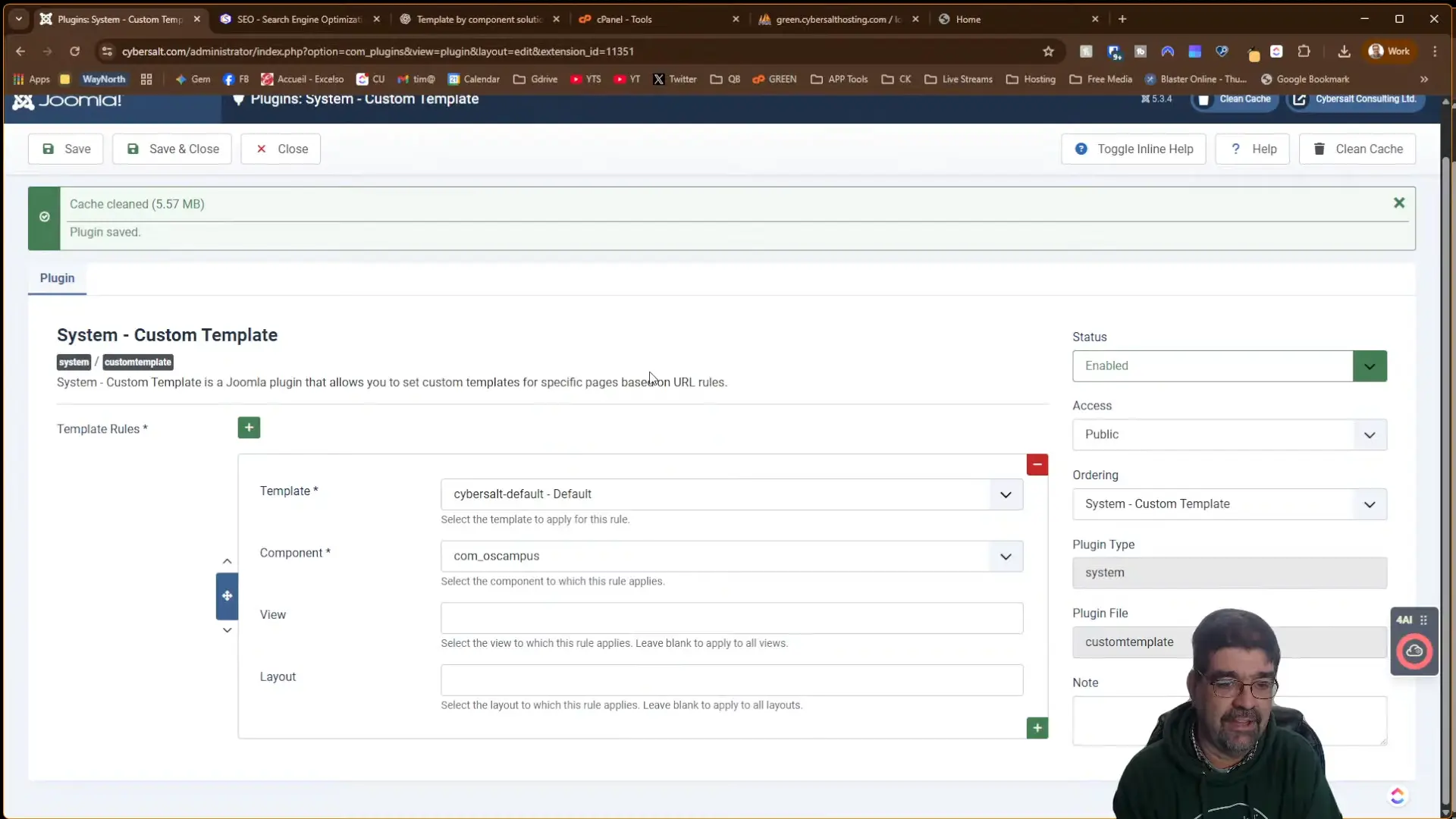Expand the Ordering dropdown
The width and height of the screenshot is (1456, 819).
1228,504
